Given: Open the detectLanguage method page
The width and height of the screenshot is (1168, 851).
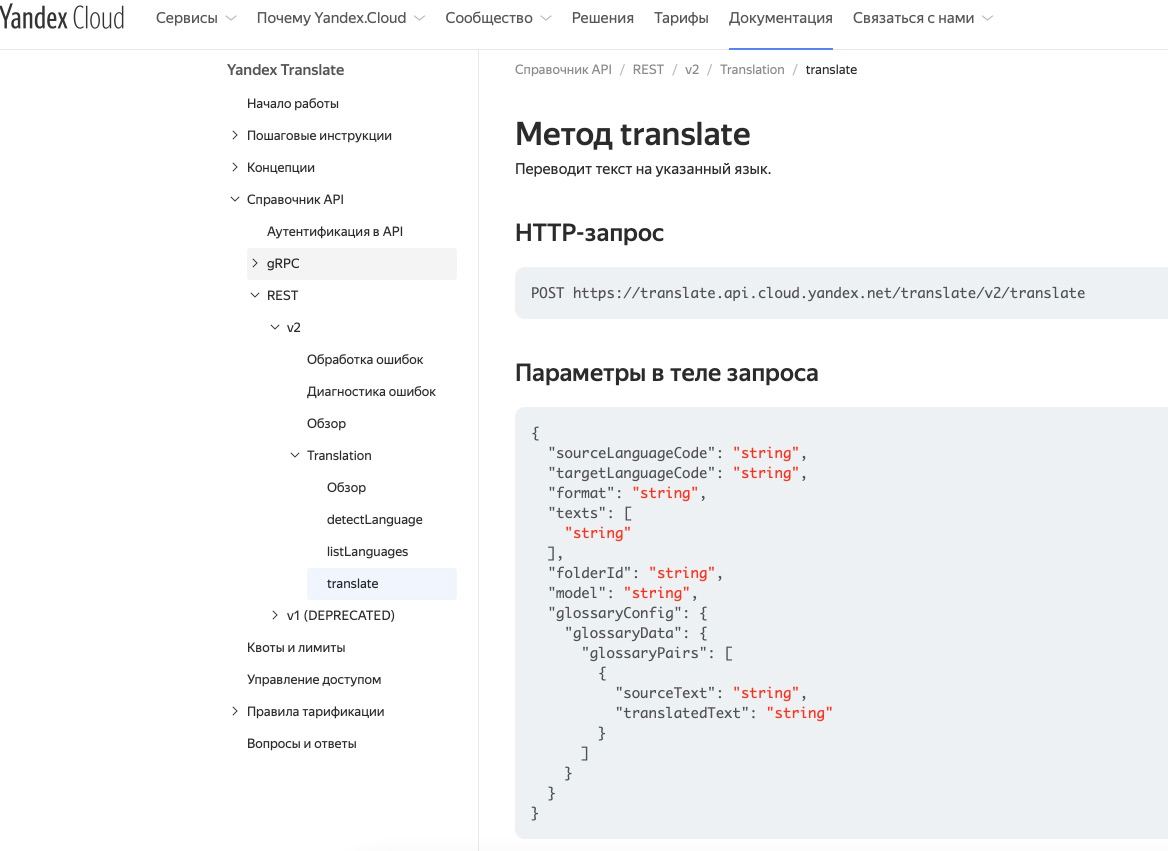Looking at the screenshot, I should point(375,519).
